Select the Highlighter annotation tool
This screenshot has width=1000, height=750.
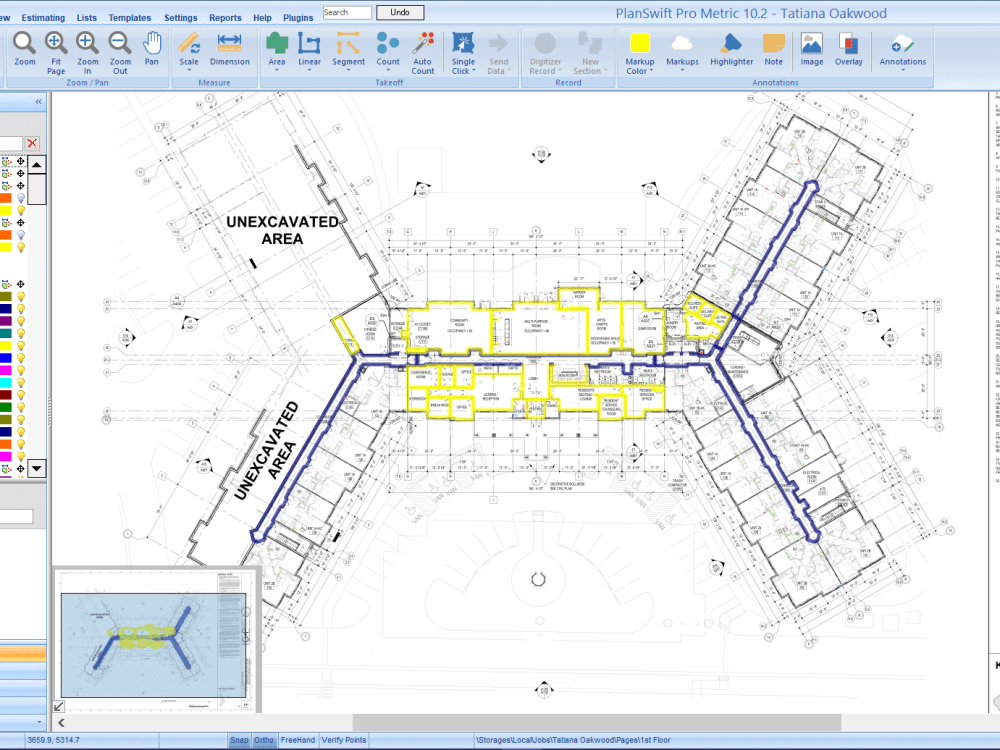pyautogui.click(x=732, y=49)
